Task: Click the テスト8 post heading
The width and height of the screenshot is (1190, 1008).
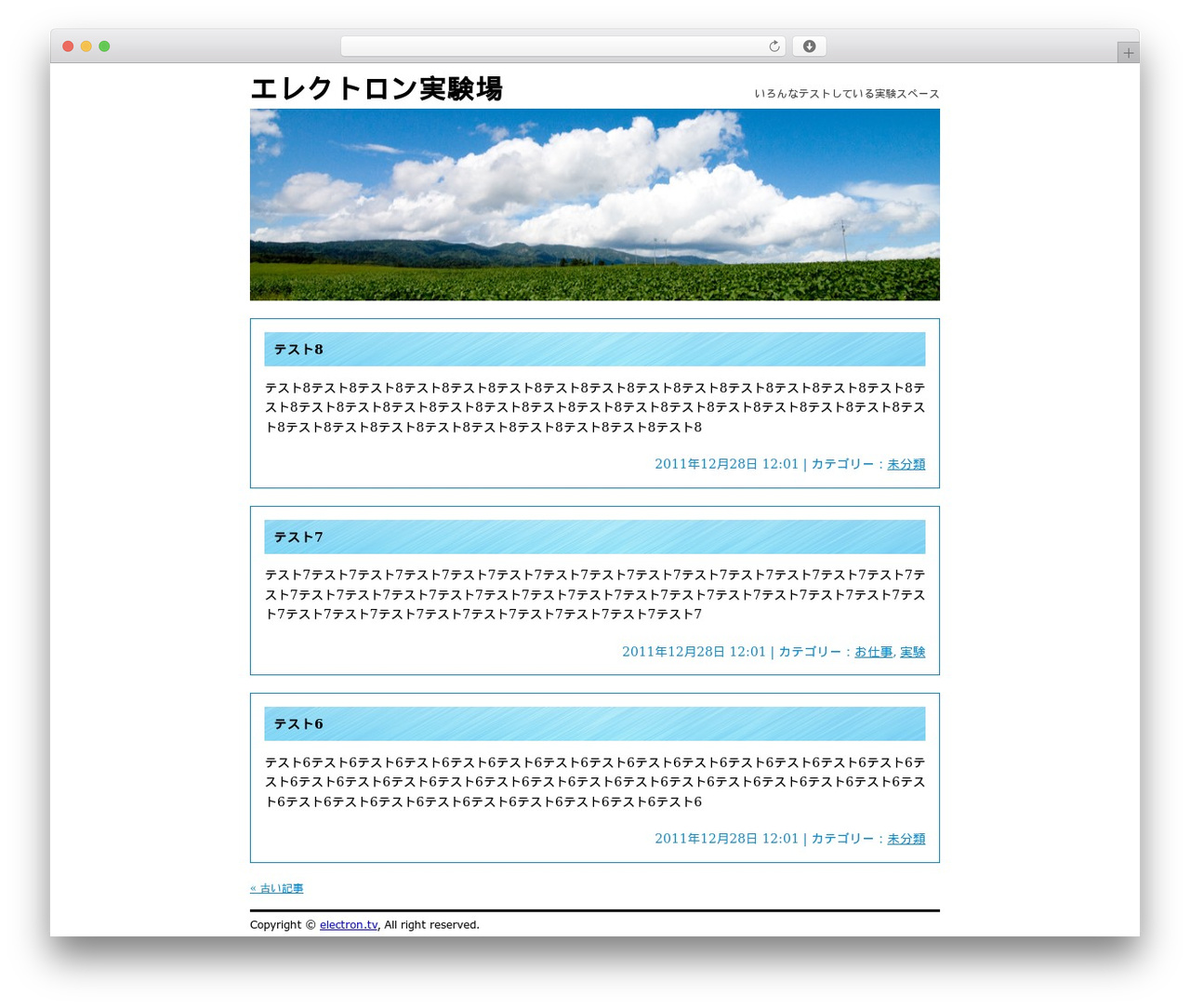Action: pyautogui.click(x=298, y=350)
